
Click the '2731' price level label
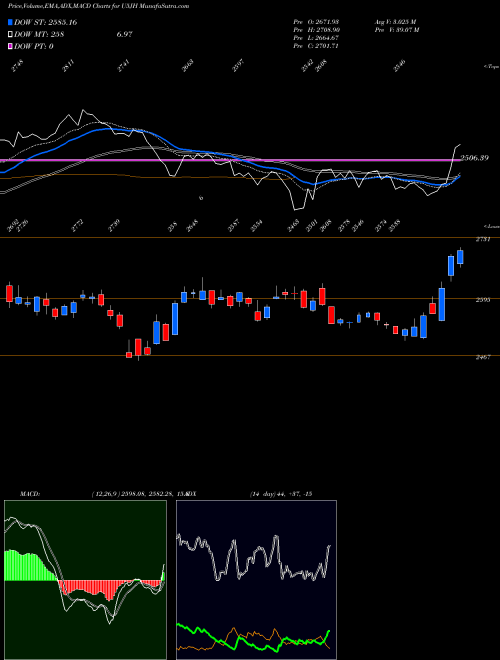(482, 239)
